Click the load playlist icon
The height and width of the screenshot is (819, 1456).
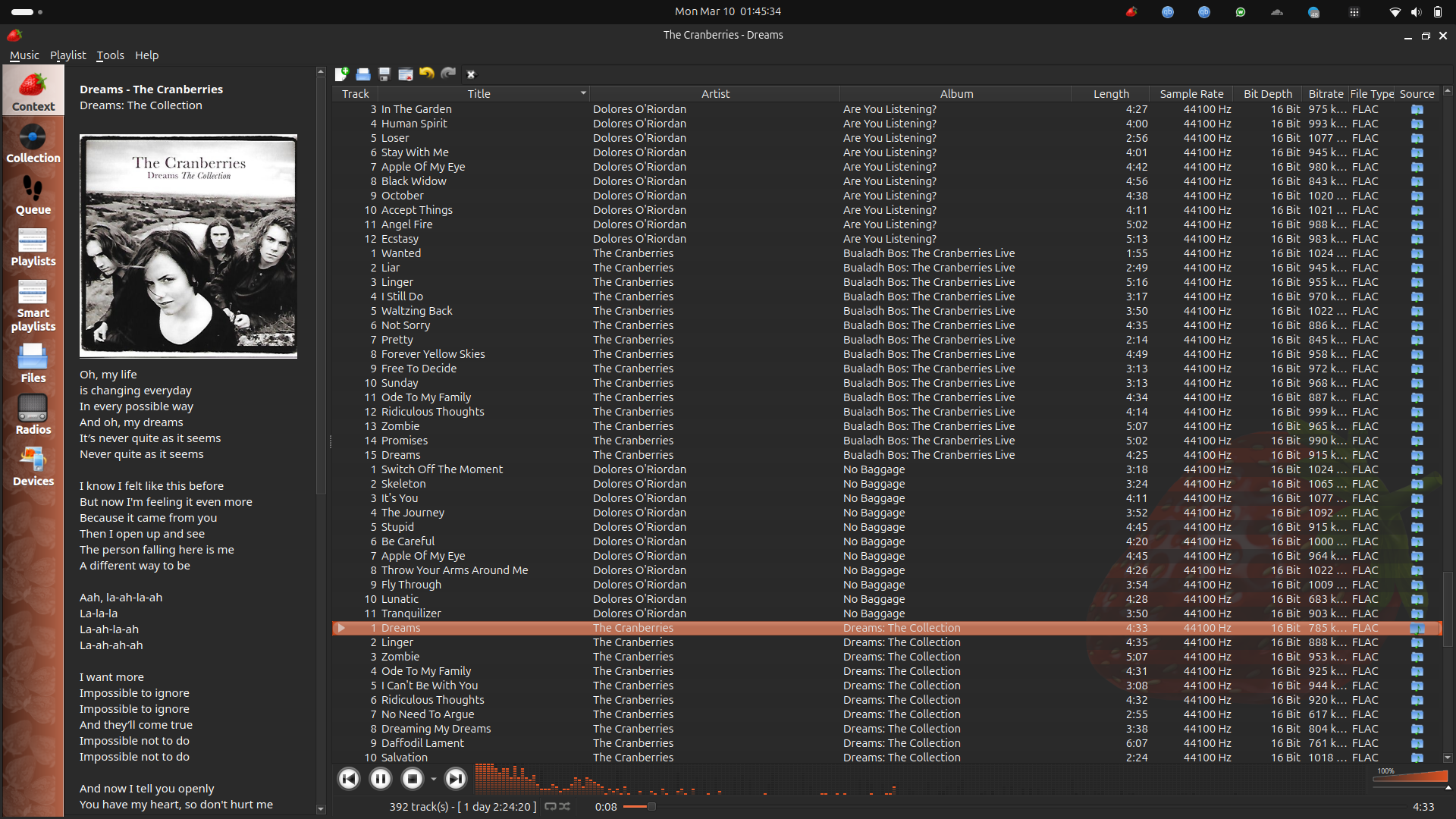tap(363, 74)
